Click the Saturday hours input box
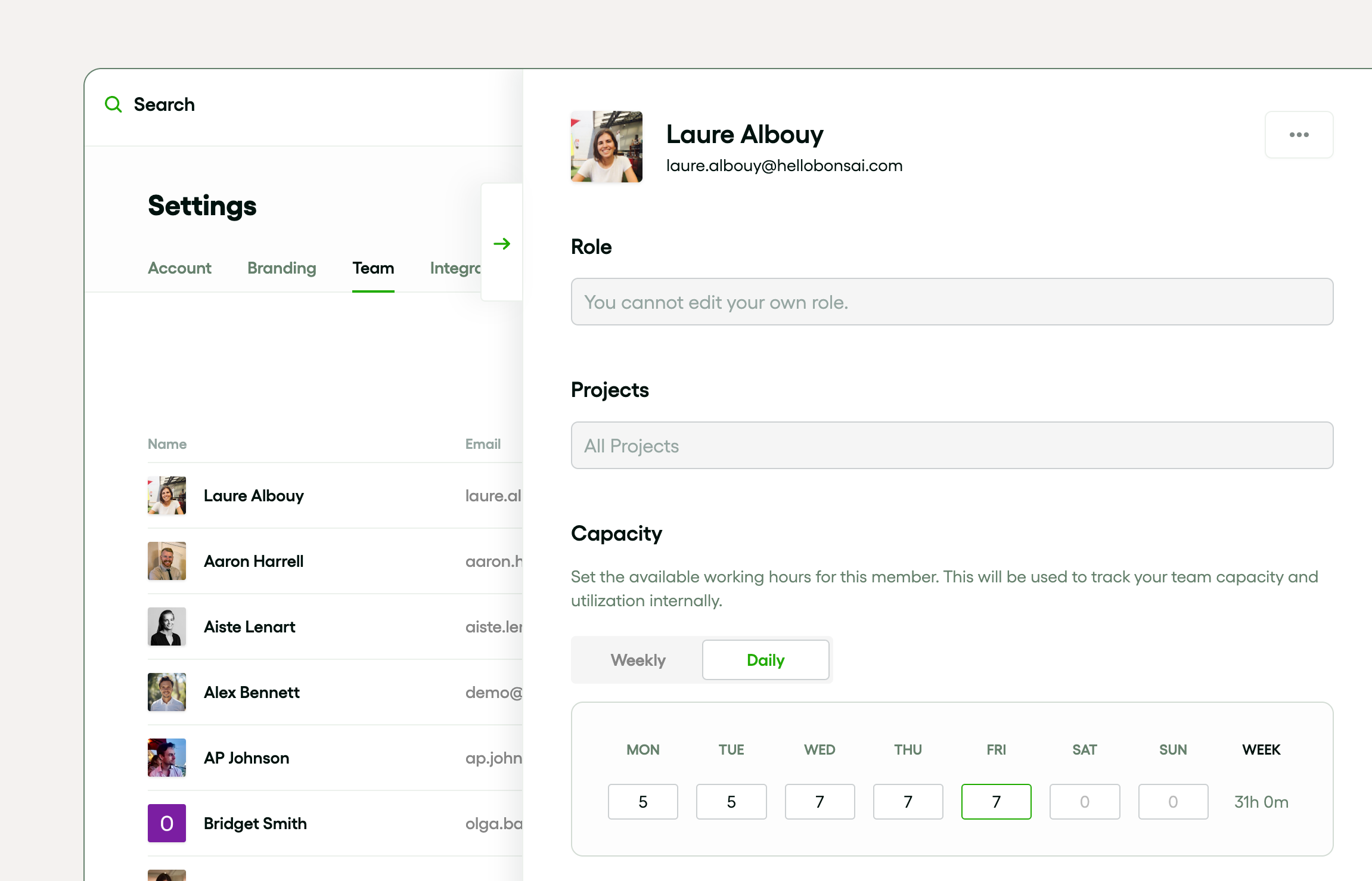Image resolution: width=1372 pixels, height=881 pixels. 1084,802
